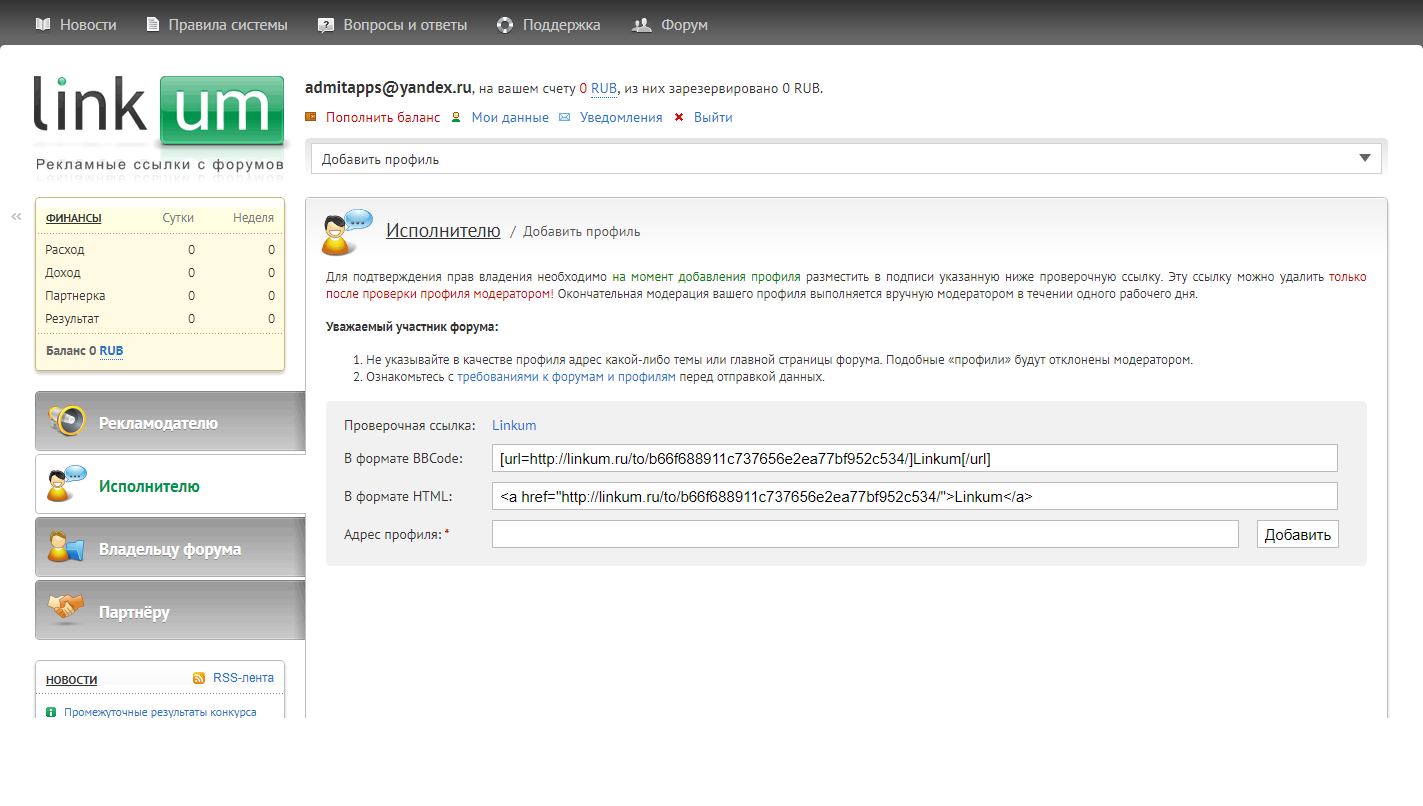Click the HTML format text field
The height and width of the screenshot is (806, 1423).
point(914,496)
